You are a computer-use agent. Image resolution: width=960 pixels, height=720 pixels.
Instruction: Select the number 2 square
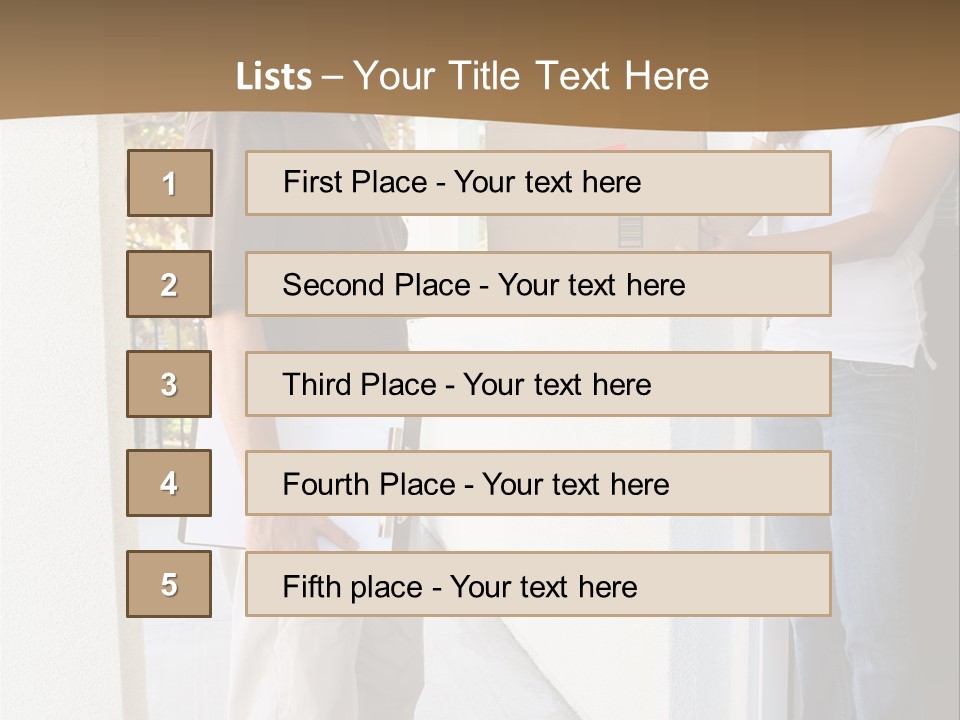[169, 285]
